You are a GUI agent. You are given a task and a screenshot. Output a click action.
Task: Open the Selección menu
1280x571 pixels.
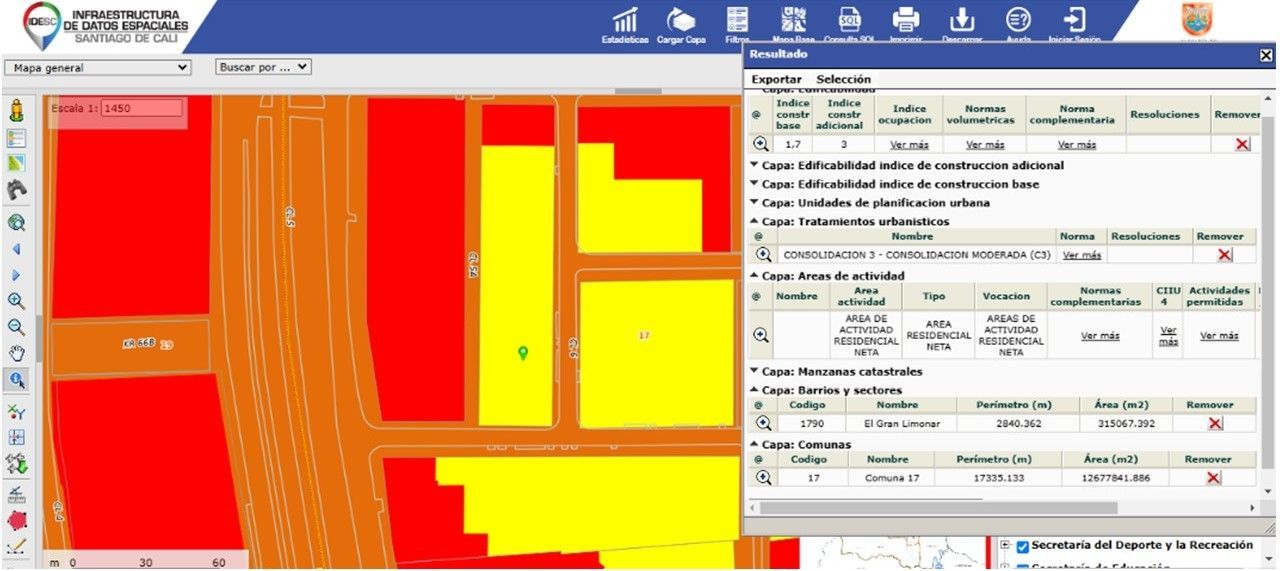point(843,79)
